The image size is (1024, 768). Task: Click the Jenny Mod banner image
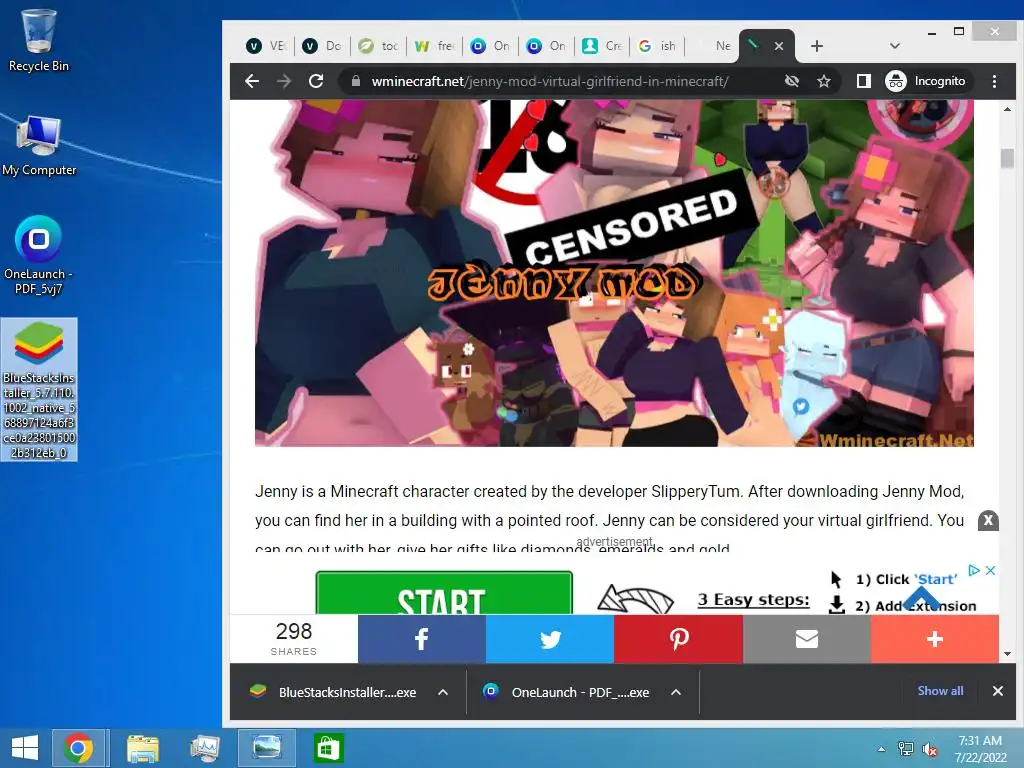point(614,273)
